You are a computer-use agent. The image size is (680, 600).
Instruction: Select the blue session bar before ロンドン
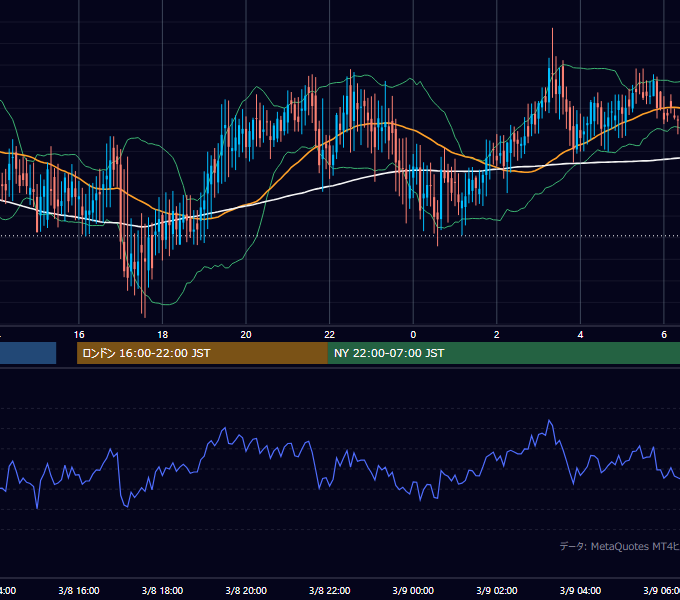click(28, 353)
